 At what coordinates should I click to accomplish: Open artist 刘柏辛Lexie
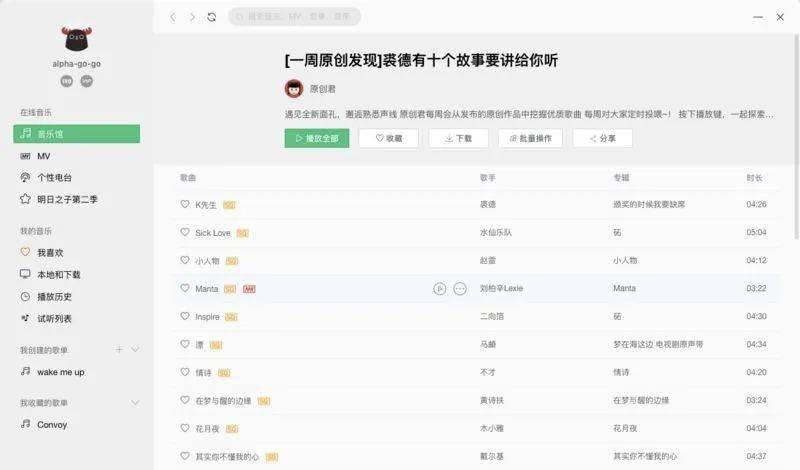tap(501, 288)
